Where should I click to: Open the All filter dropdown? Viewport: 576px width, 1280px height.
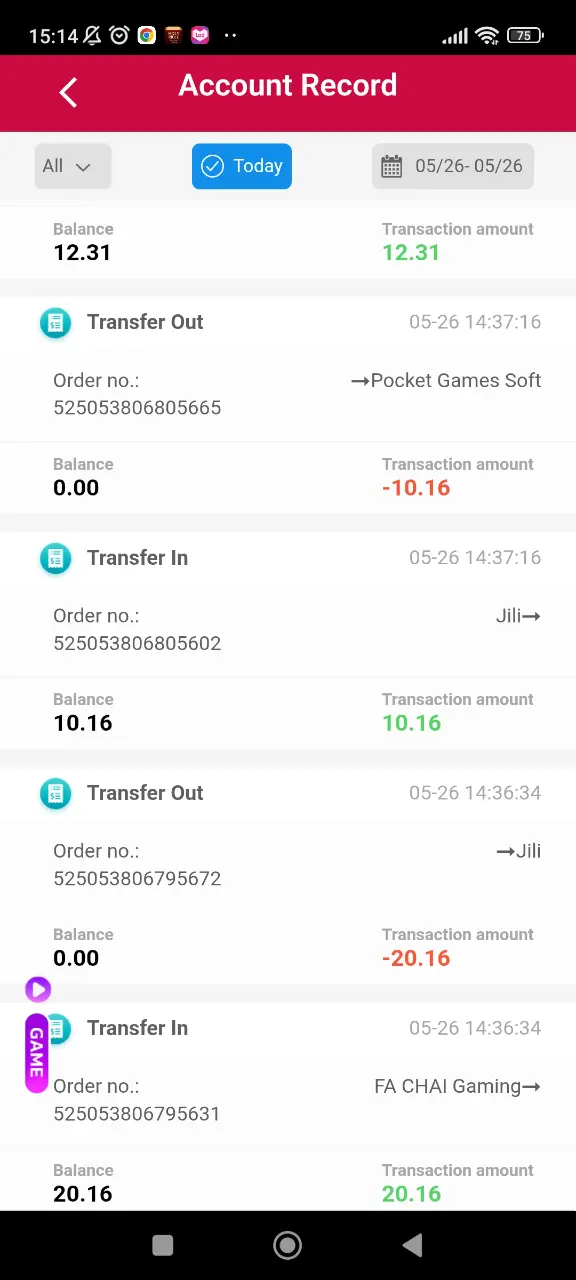72,166
